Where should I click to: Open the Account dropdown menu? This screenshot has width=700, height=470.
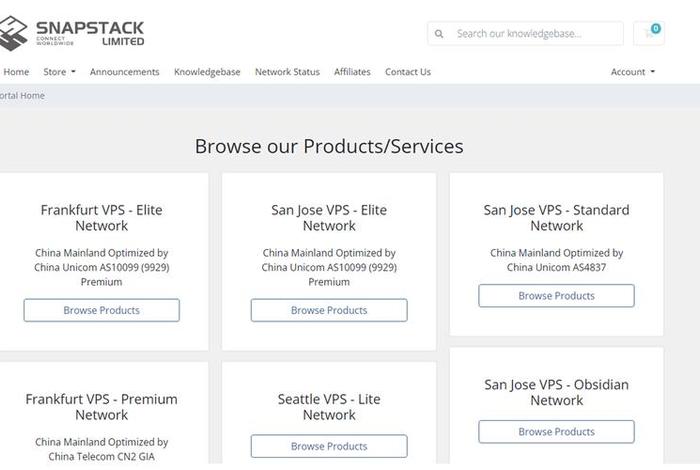tap(633, 72)
